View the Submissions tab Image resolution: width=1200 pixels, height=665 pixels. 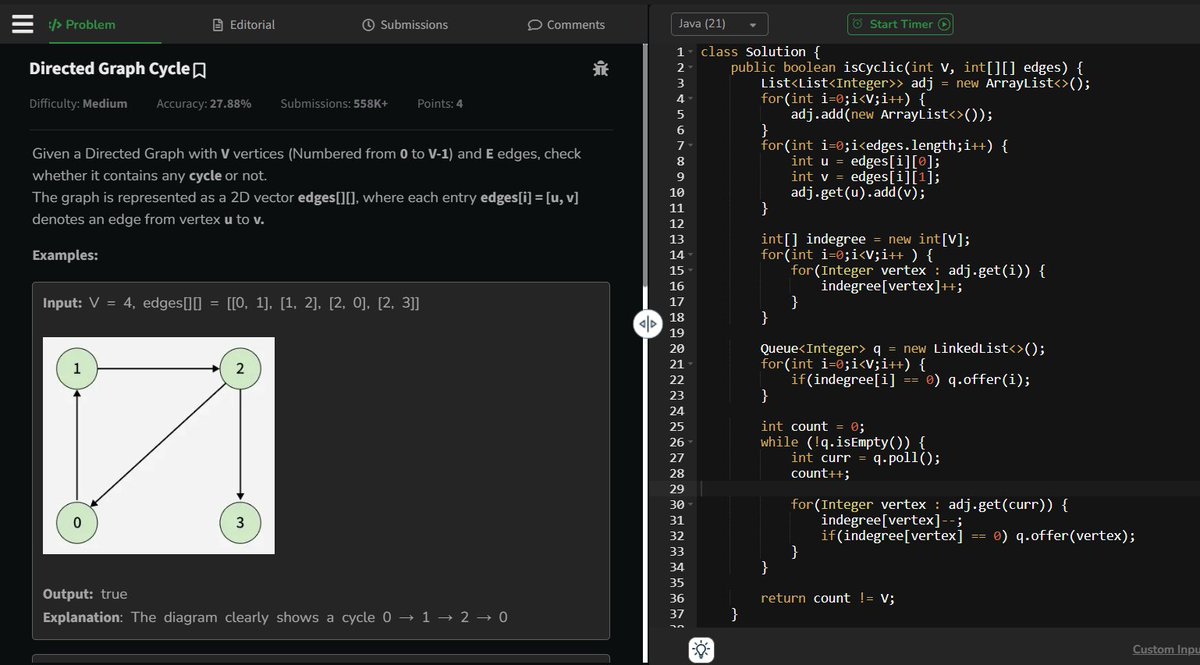(405, 24)
